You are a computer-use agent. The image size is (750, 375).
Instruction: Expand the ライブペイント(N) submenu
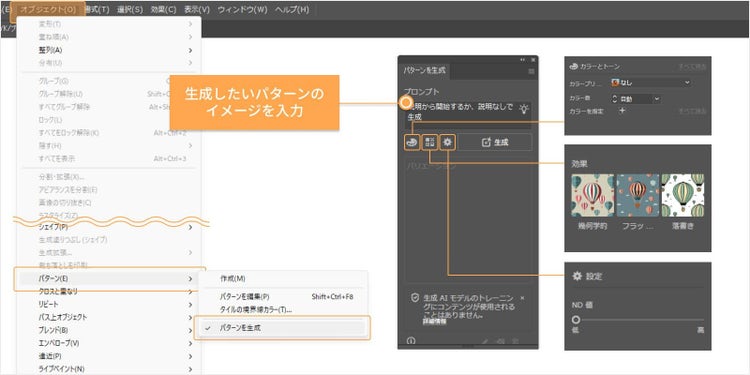(x=109, y=369)
